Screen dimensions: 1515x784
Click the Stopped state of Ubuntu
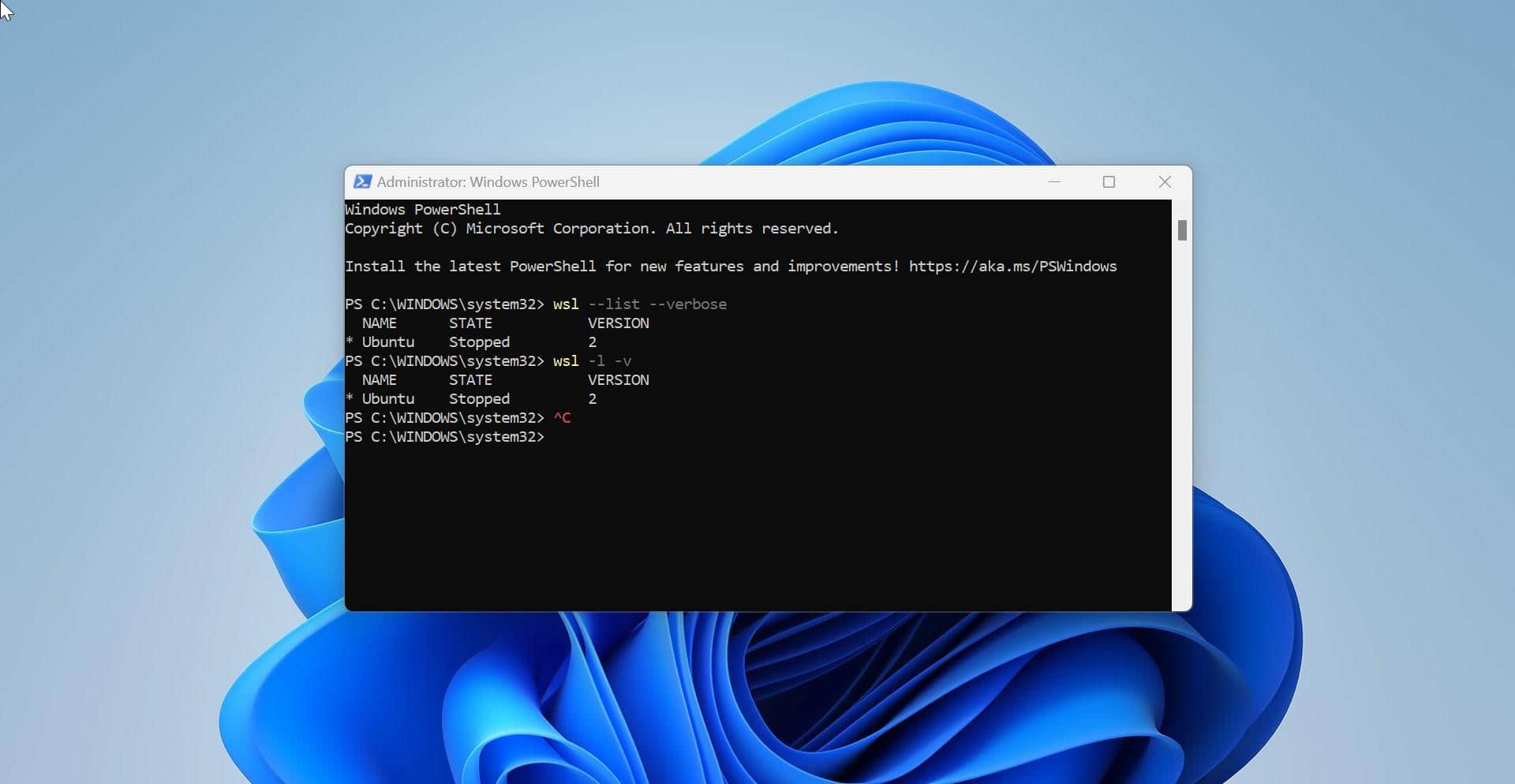(478, 342)
